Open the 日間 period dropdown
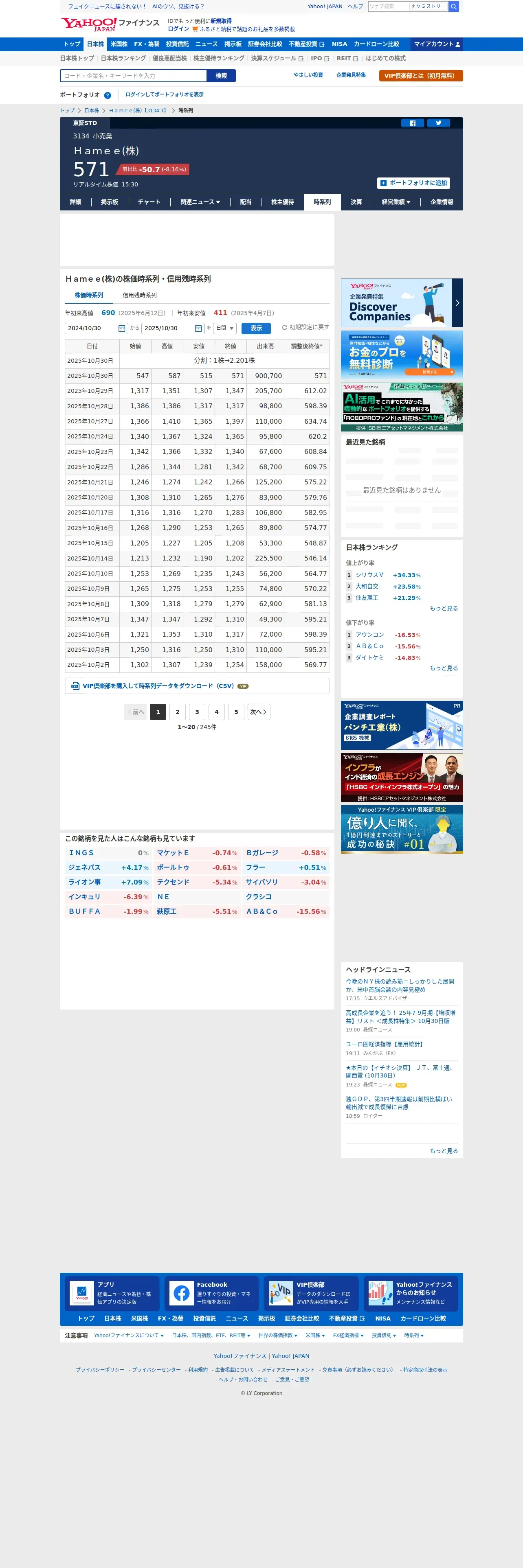The image size is (523, 1568). click(225, 328)
